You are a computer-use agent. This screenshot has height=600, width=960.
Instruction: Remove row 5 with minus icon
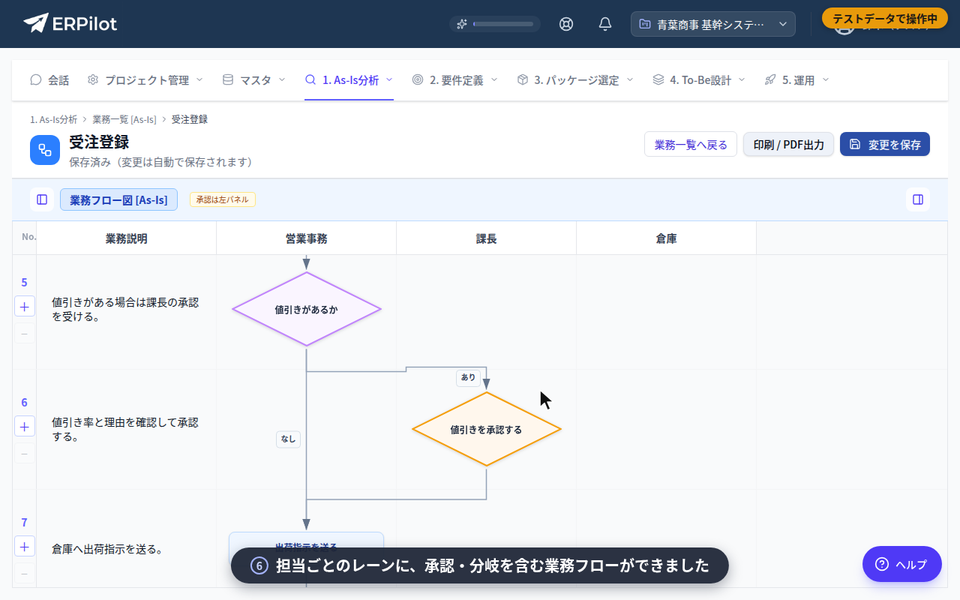(x=24, y=334)
